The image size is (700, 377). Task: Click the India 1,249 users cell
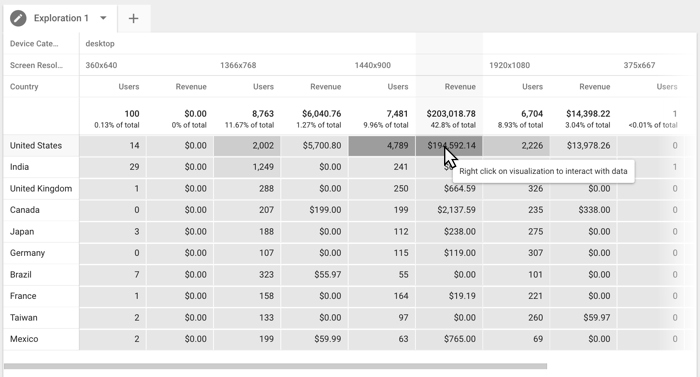point(247,167)
